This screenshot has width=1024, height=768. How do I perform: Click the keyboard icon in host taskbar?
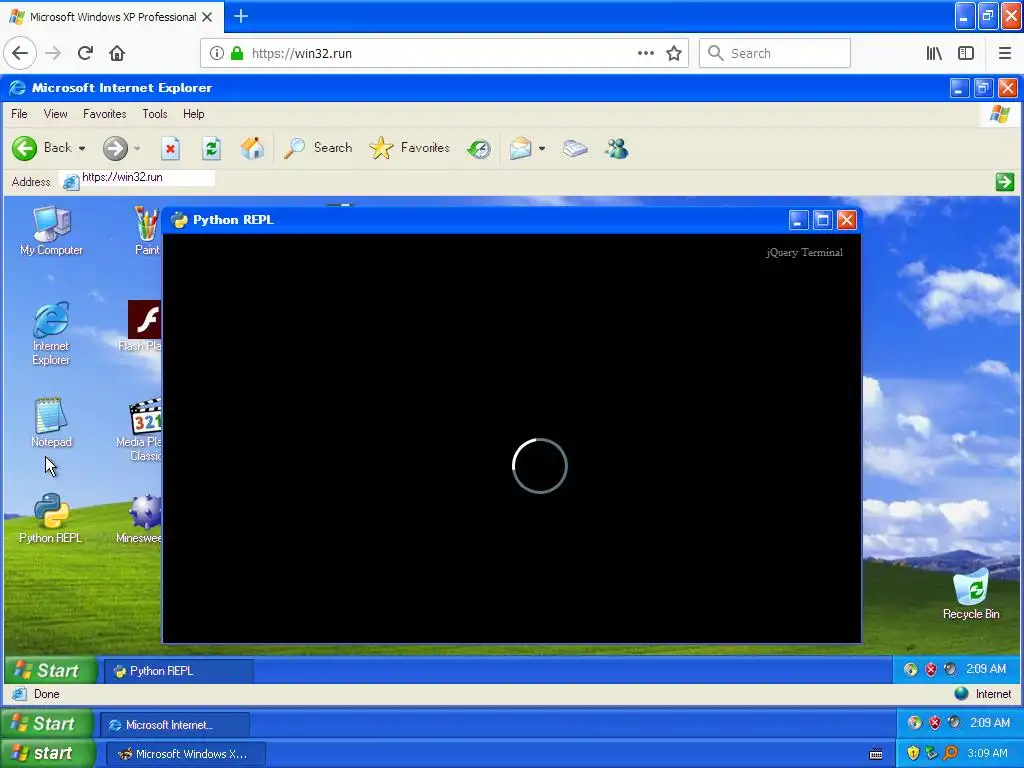(x=876, y=754)
